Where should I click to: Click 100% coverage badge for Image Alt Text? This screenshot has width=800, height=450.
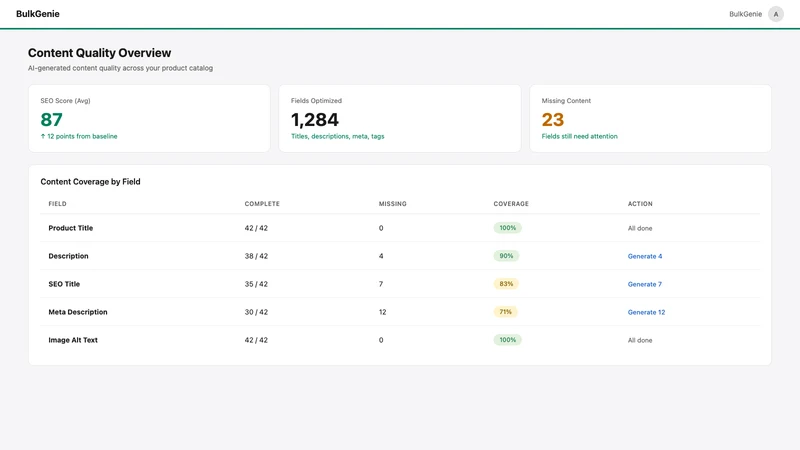[508, 340]
